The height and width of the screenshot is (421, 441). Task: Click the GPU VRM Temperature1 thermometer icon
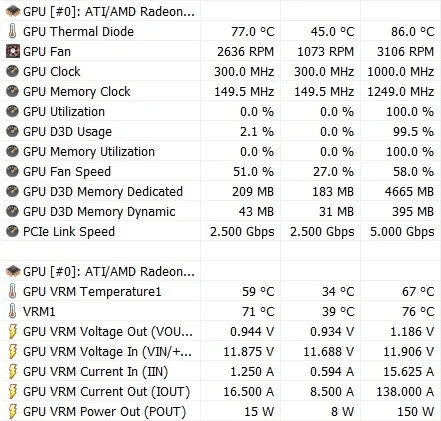click(x=13, y=291)
